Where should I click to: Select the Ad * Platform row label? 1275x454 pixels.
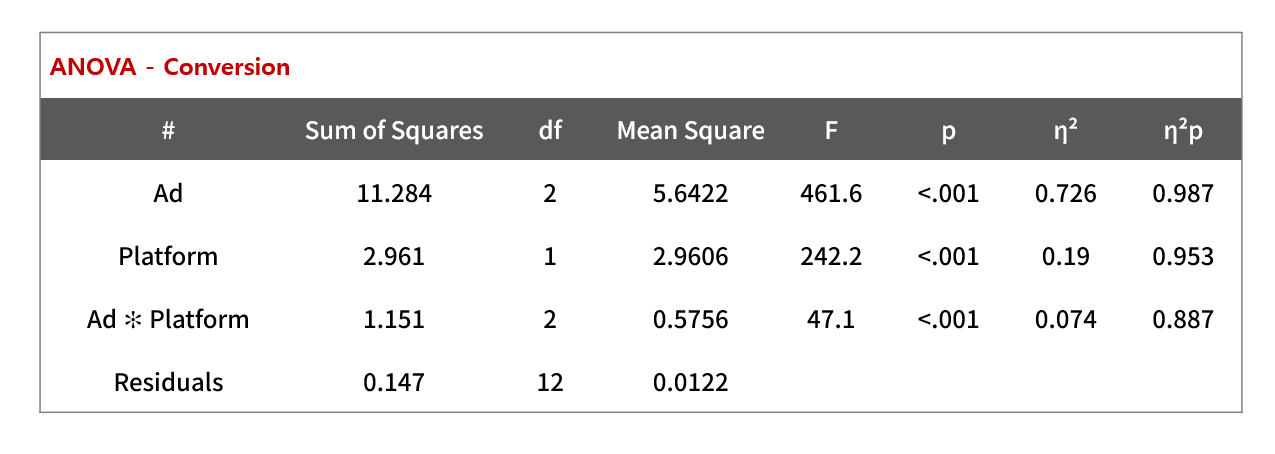(x=168, y=319)
